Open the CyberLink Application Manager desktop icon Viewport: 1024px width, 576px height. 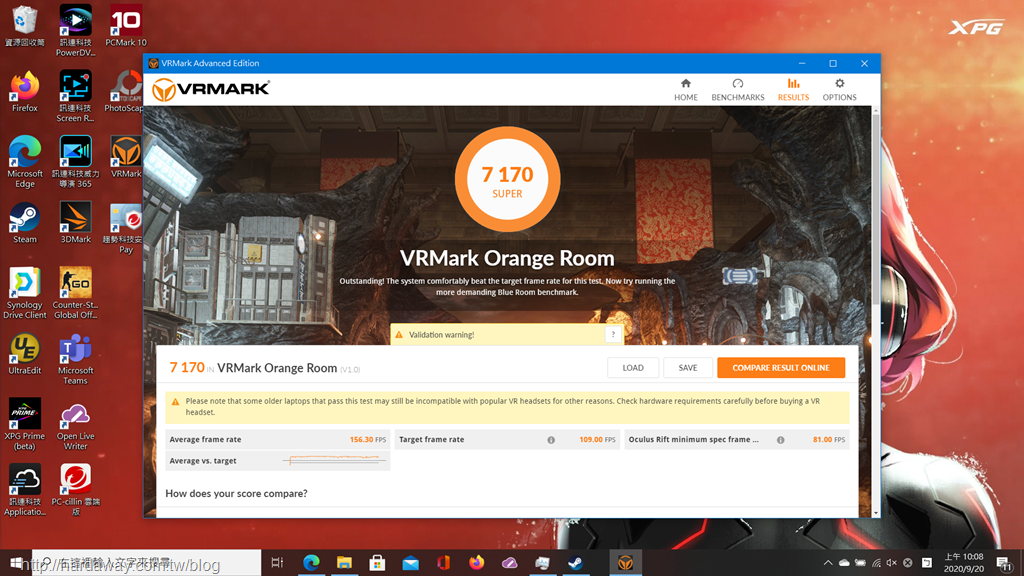[24, 490]
